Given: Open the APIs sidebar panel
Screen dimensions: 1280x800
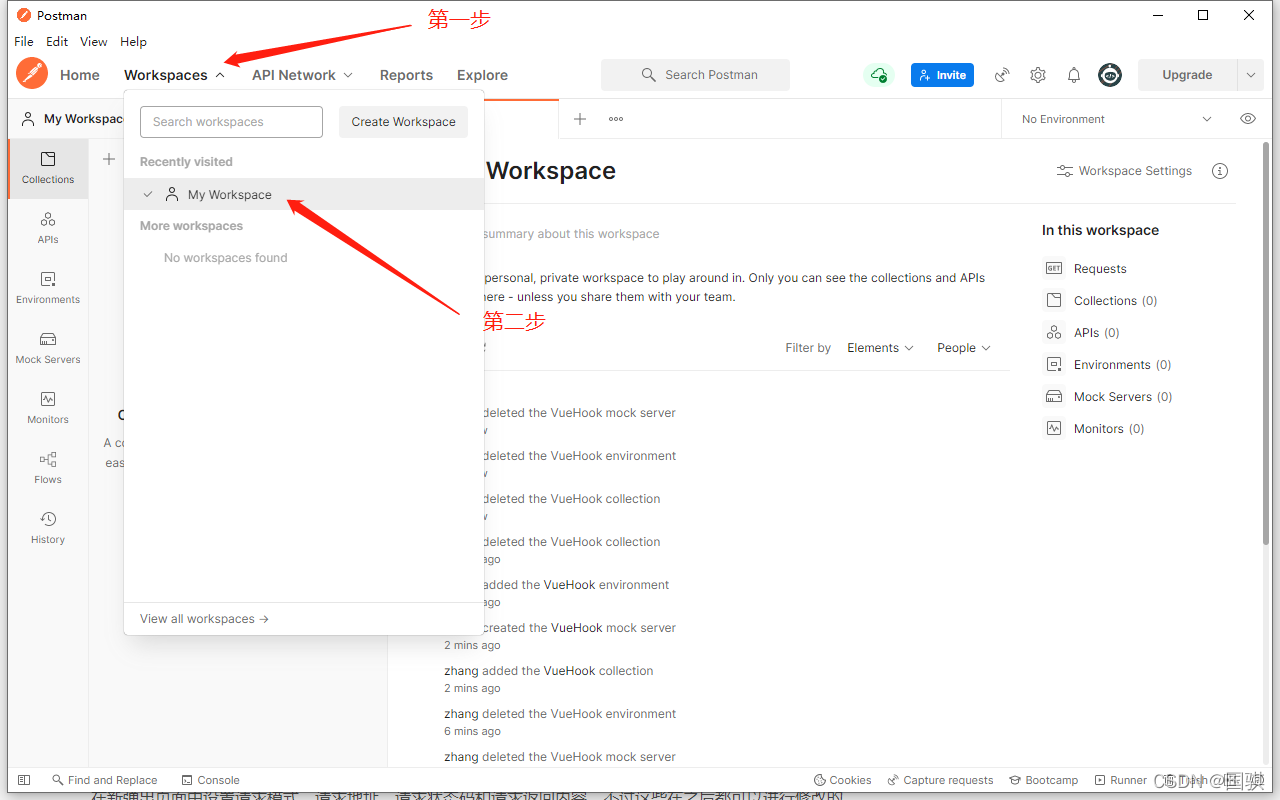Looking at the screenshot, I should click(x=48, y=228).
